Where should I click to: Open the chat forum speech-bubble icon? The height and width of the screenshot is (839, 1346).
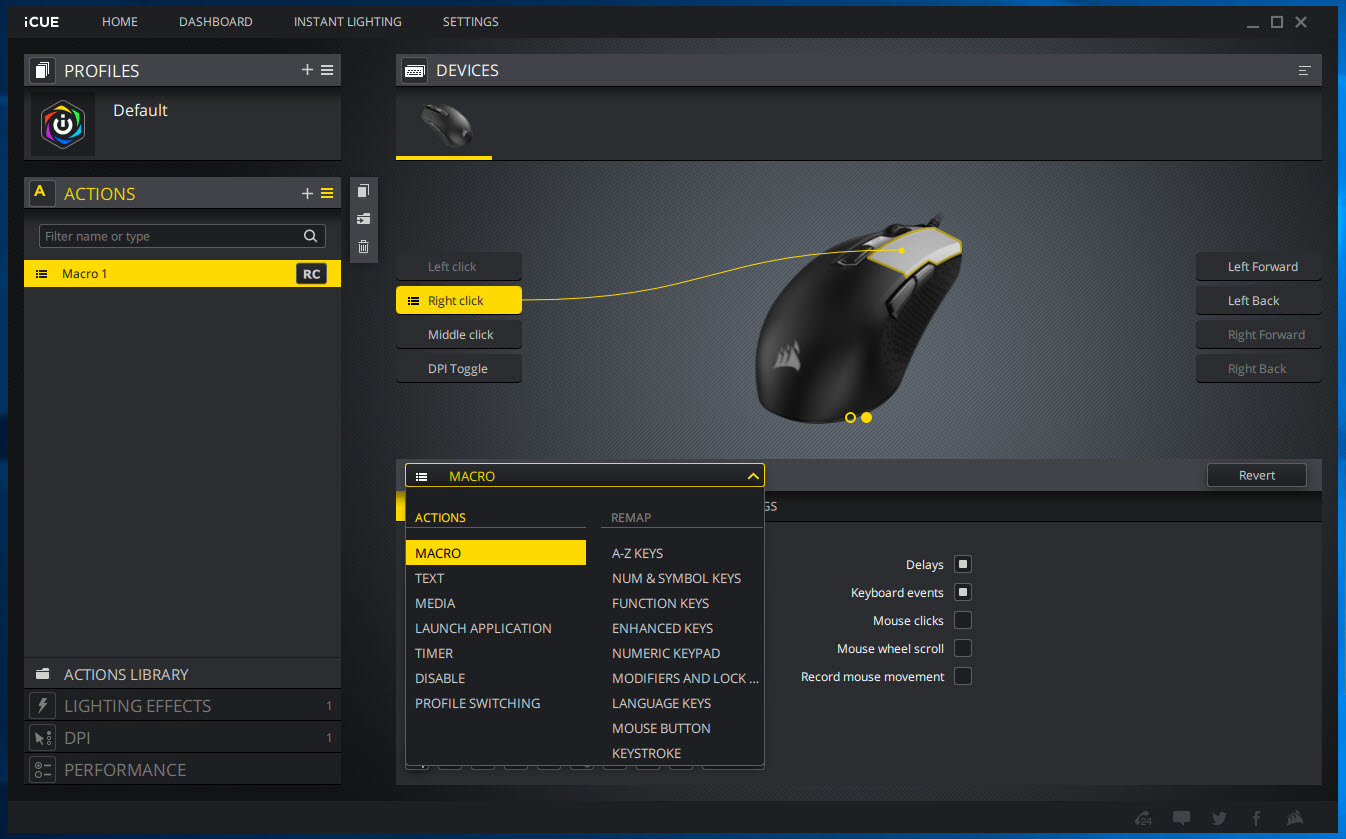pyautogui.click(x=1181, y=818)
